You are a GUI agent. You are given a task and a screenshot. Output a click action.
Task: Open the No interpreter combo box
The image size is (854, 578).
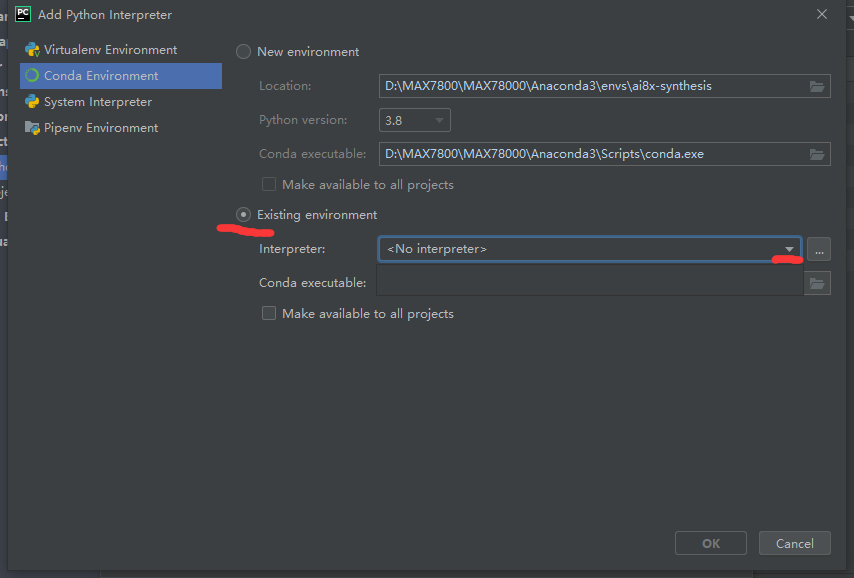pos(580,249)
